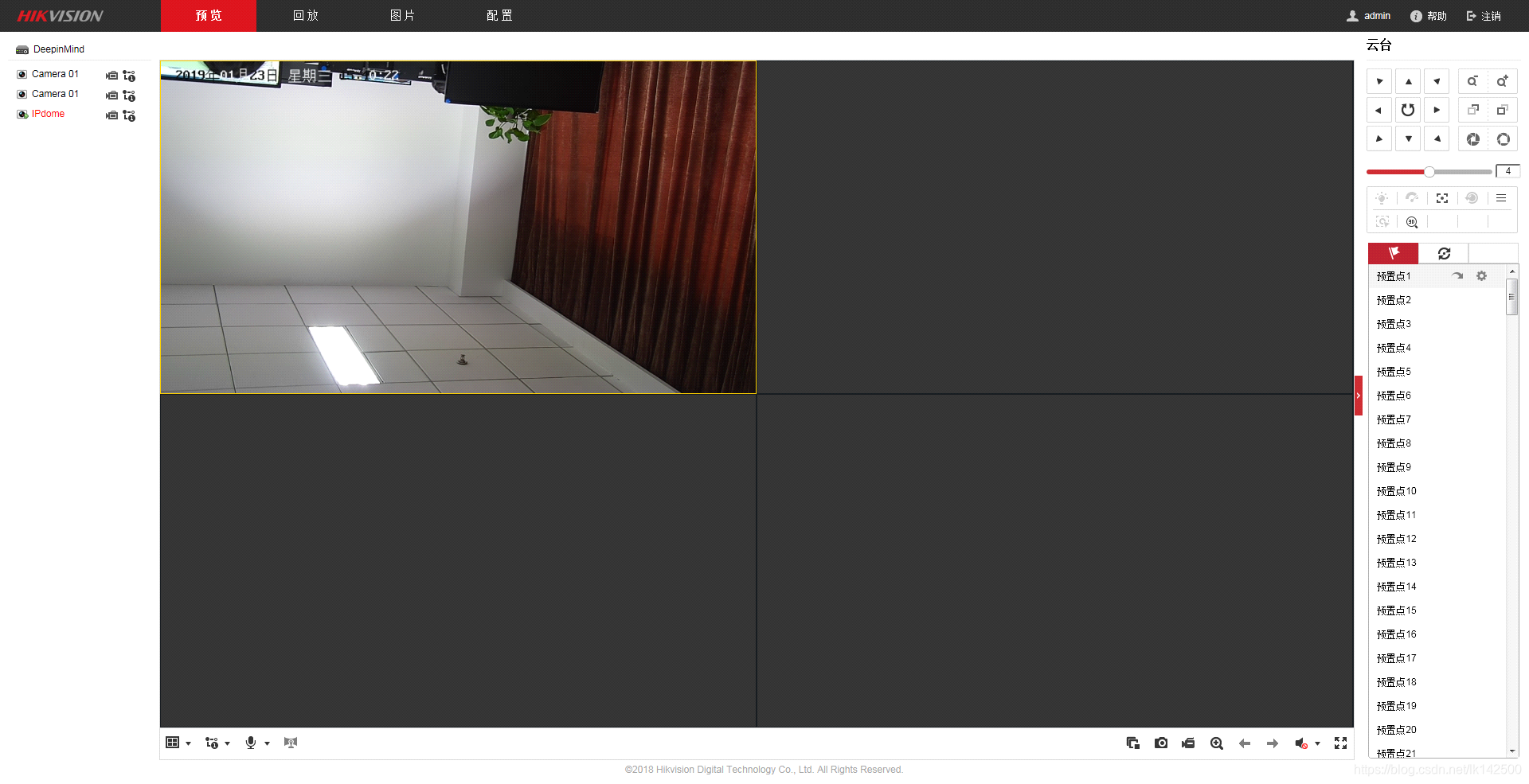Select the live video window with ceiling view
Screen dimensions: 1529x784
[458, 227]
